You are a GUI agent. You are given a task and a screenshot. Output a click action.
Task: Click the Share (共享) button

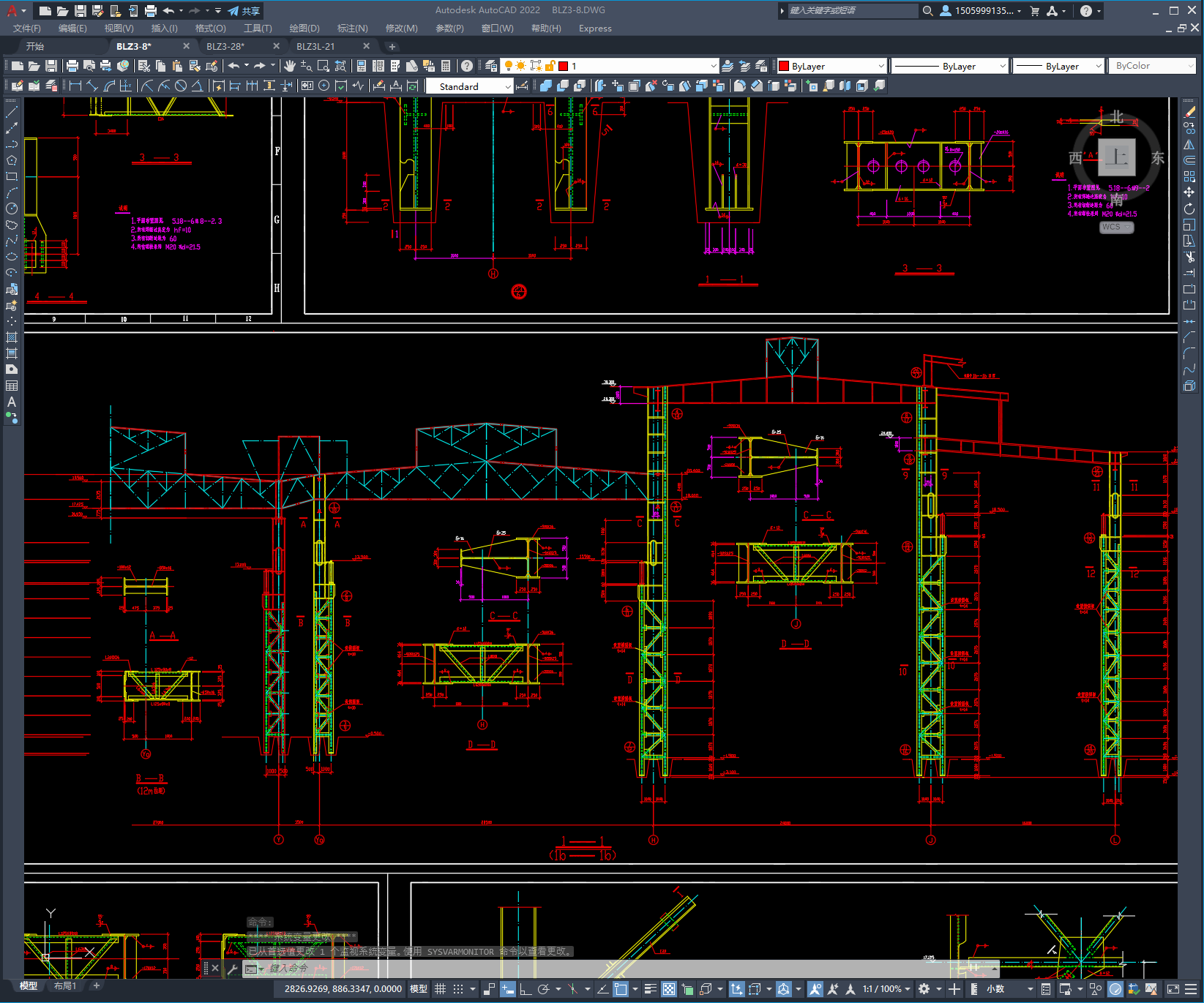244,11
